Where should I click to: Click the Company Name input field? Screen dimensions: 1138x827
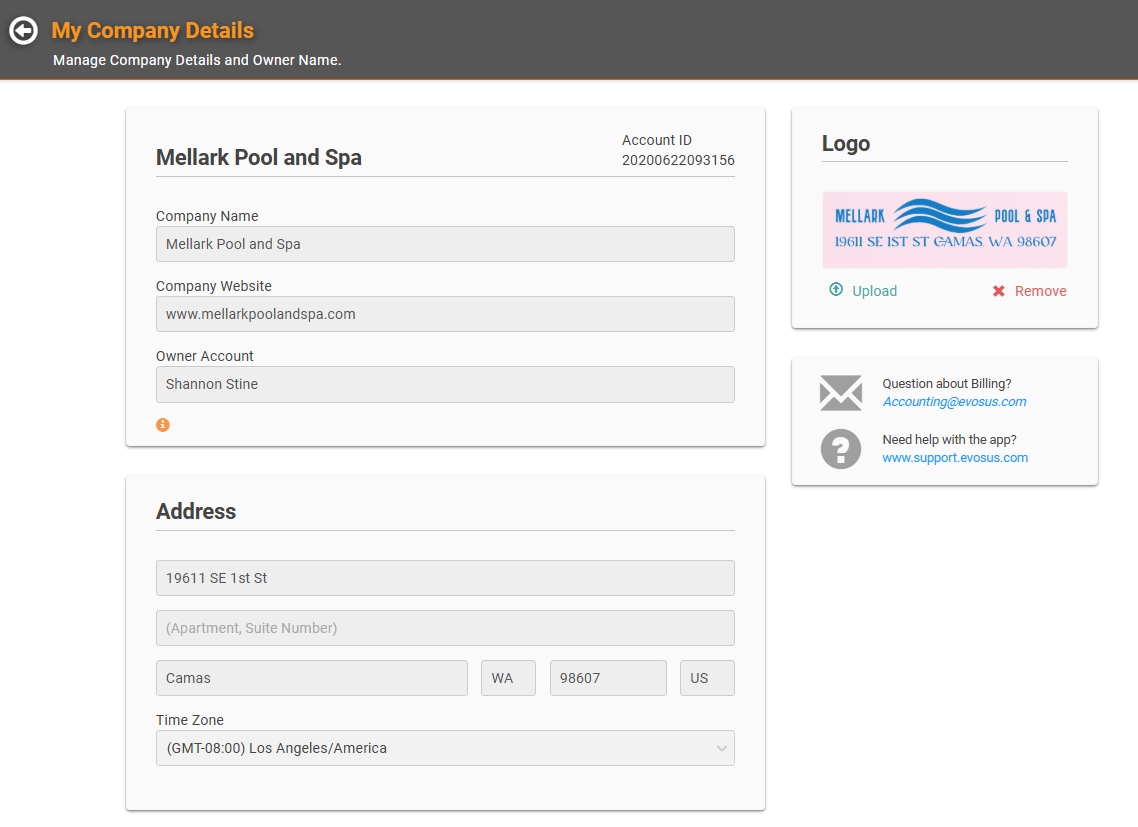point(444,244)
